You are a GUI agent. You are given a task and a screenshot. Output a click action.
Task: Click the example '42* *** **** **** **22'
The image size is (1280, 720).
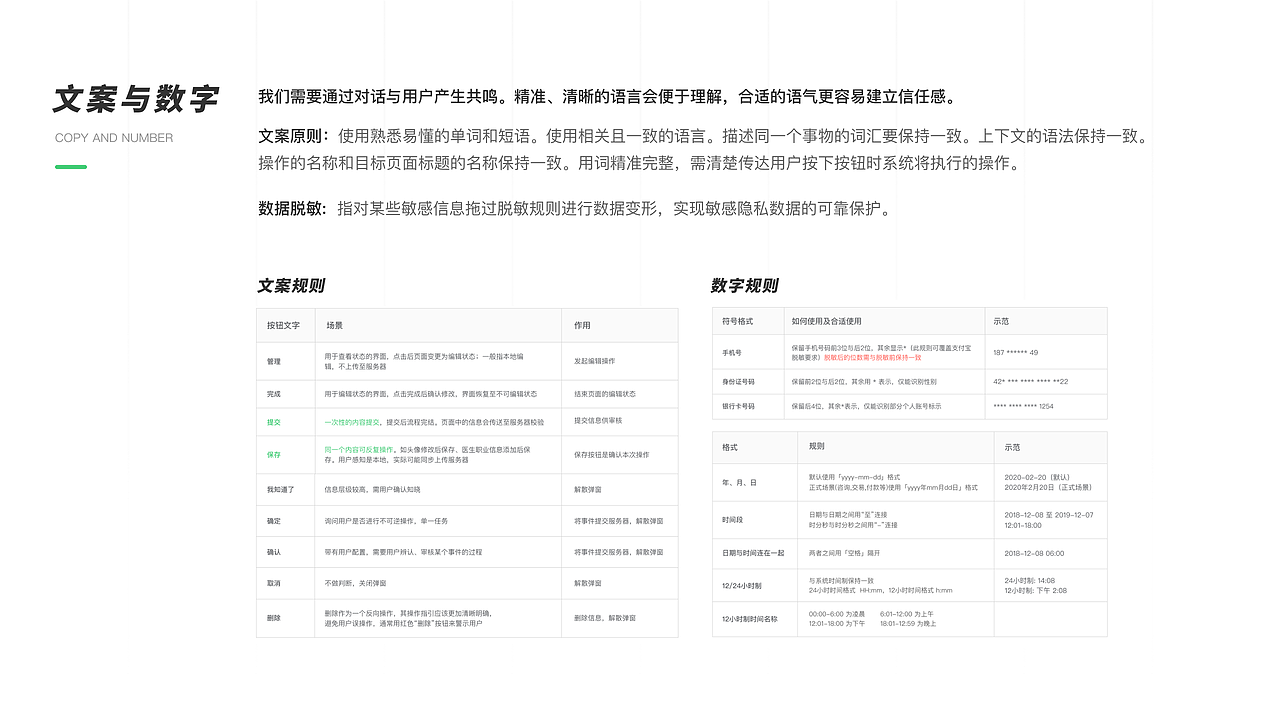pos(1030,382)
